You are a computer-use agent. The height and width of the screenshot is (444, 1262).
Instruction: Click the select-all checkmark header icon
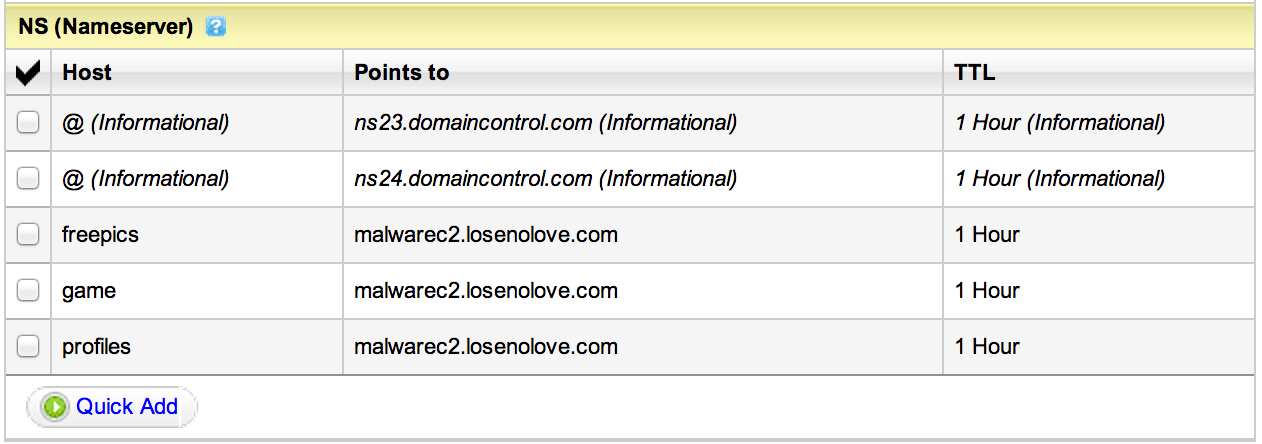[28, 73]
